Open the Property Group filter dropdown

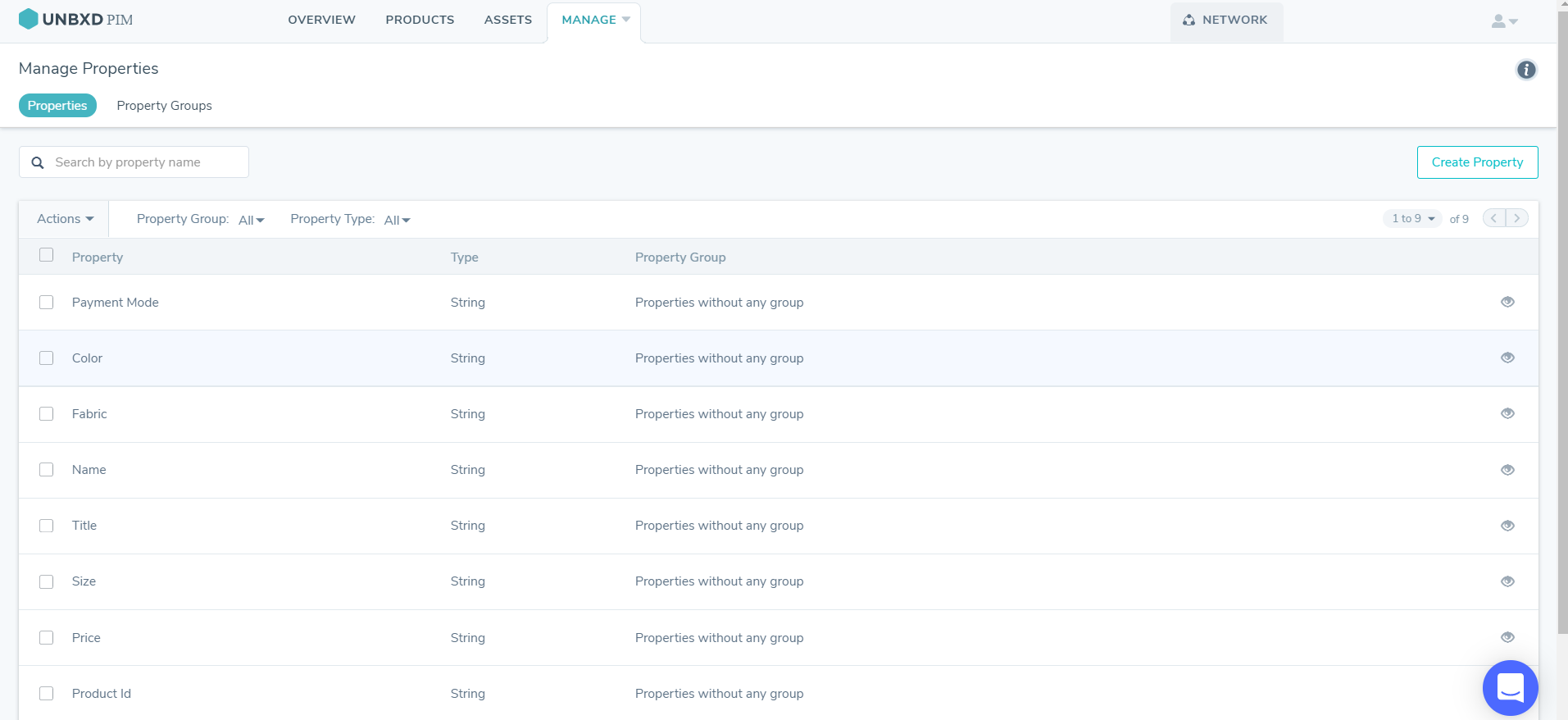pos(251,220)
